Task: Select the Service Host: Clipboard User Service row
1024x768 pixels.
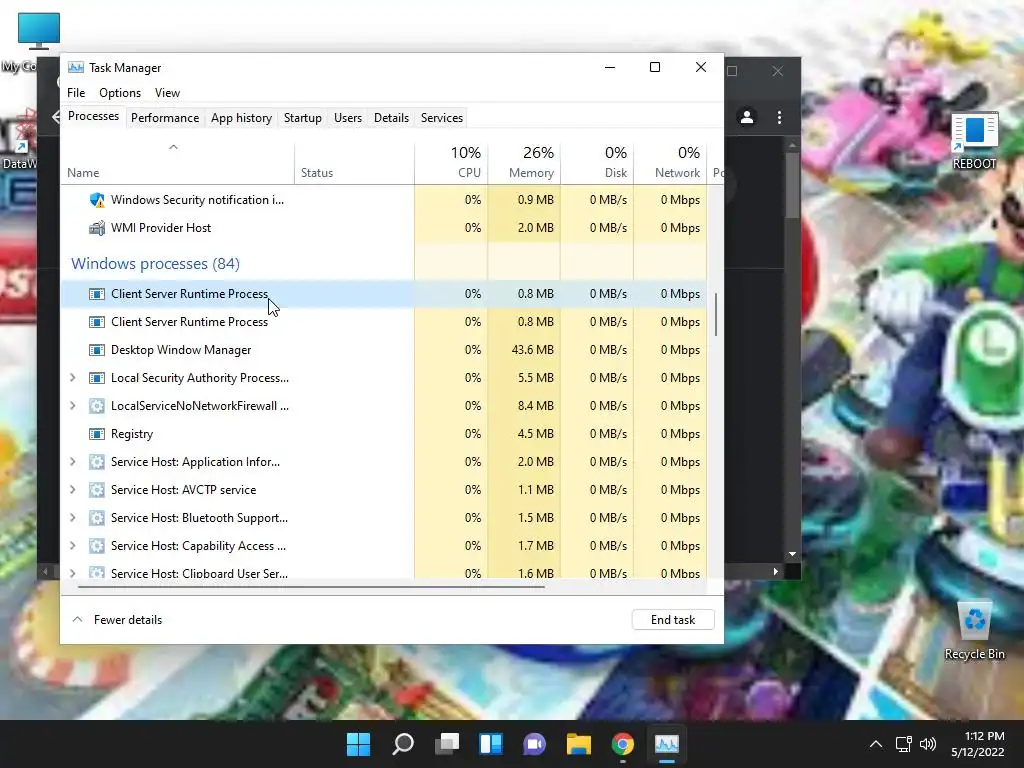Action: (x=383, y=571)
